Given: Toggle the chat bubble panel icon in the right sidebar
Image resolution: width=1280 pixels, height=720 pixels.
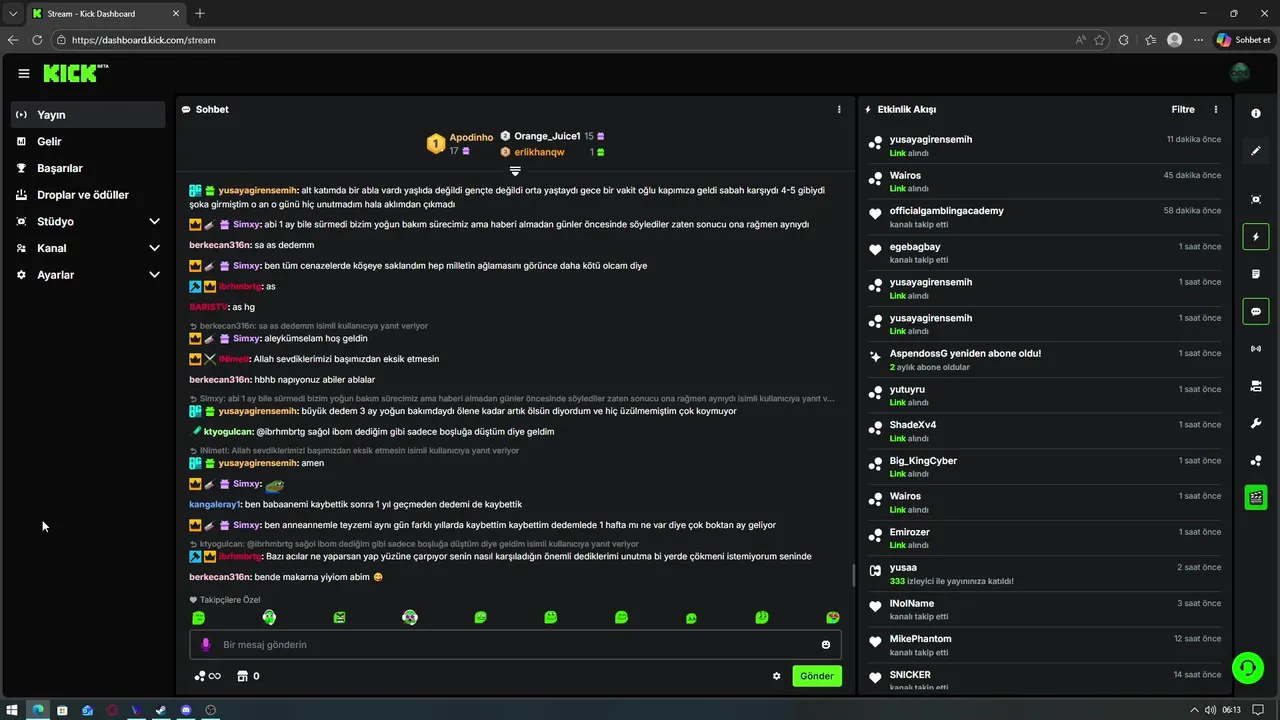Looking at the screenshot, I should [x=1256, y=311].
